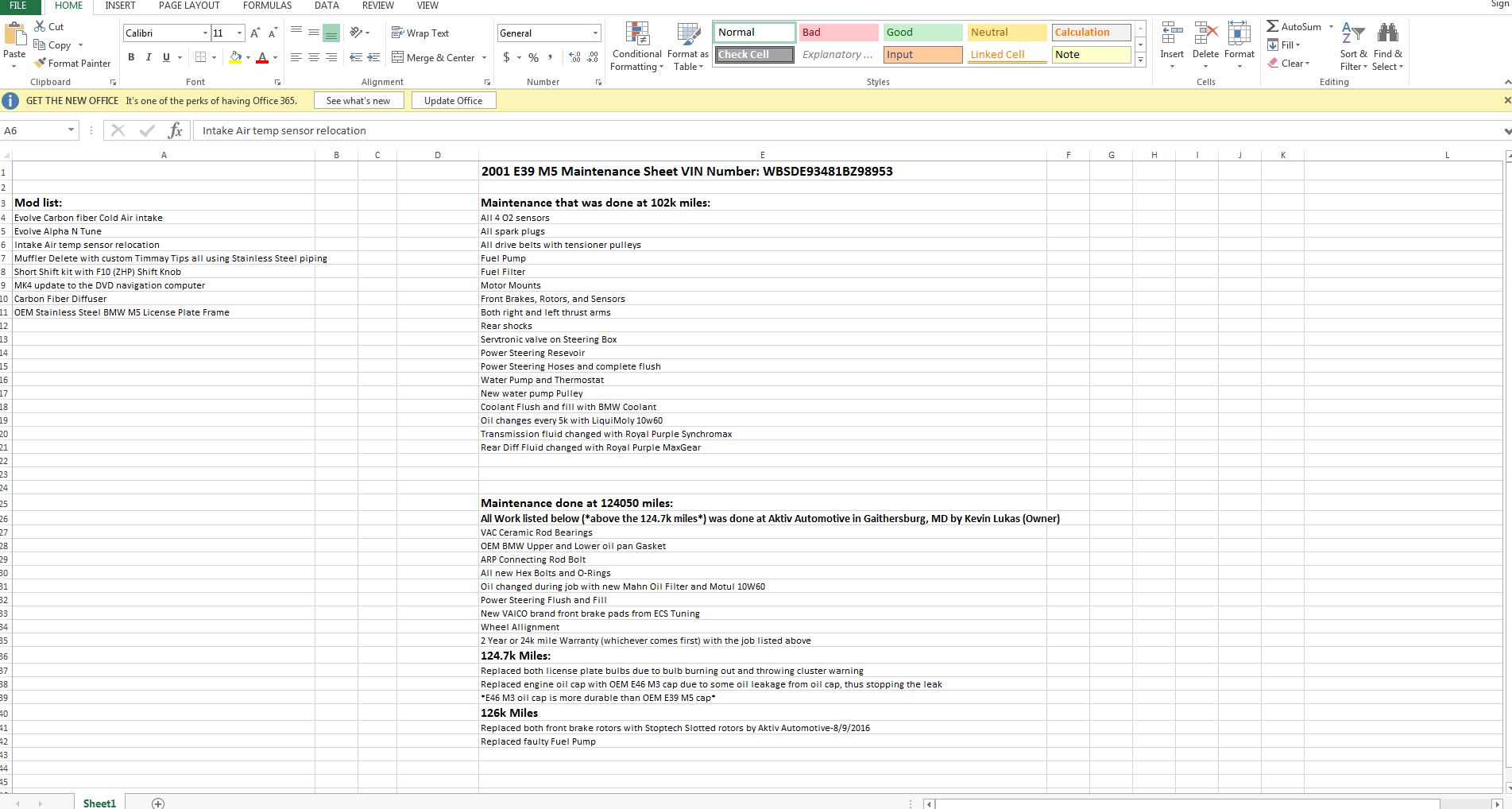Switch to the FORMULAS tab

click(267, 6)
